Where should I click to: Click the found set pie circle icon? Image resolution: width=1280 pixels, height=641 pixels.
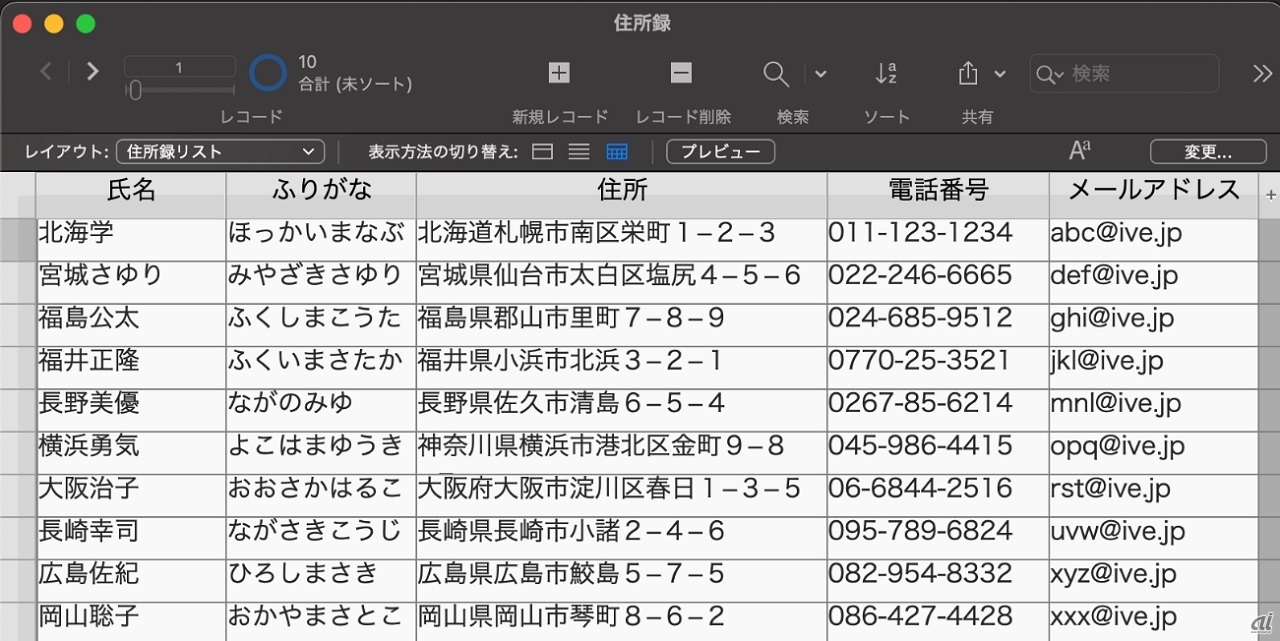(268, 73)
